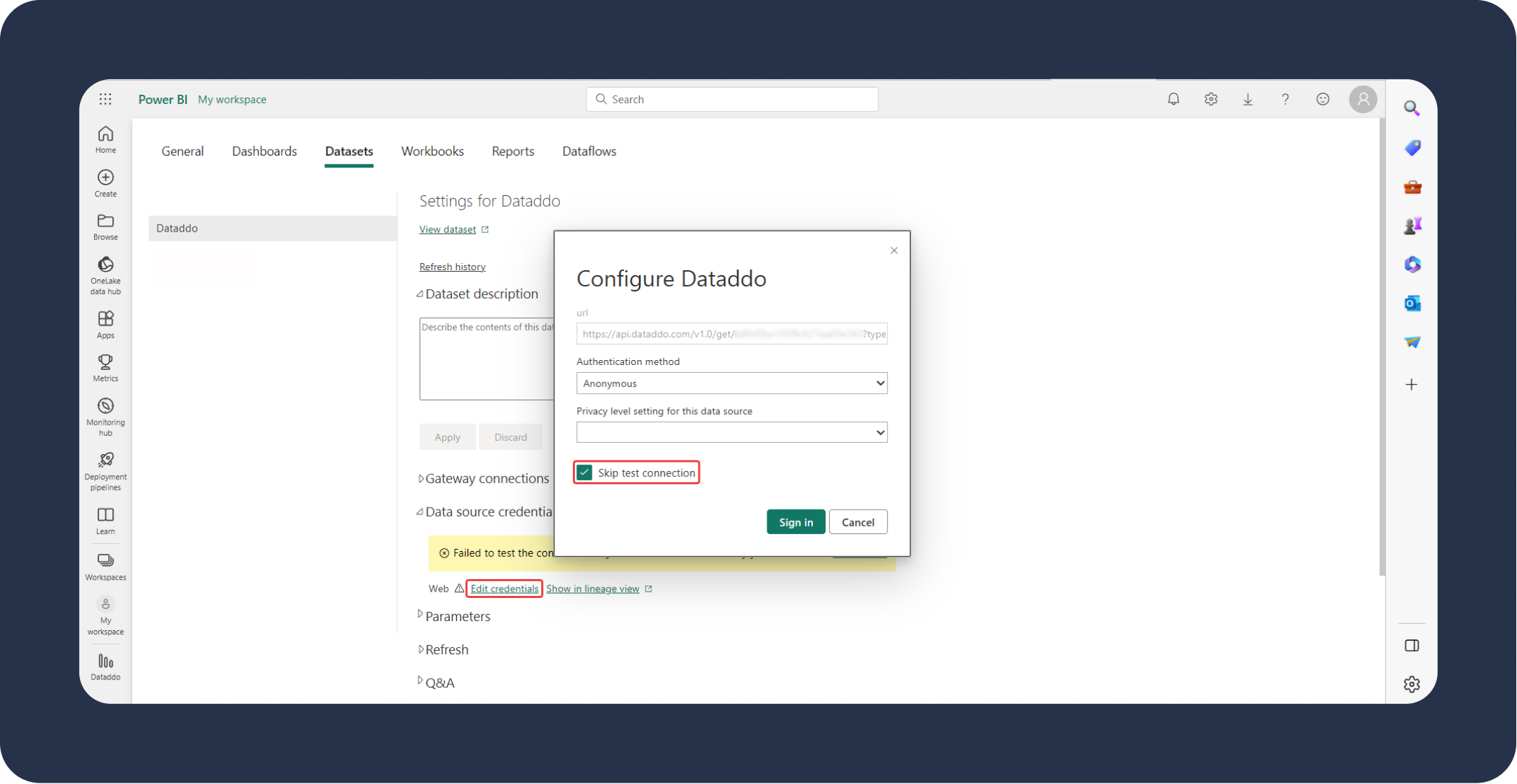Viewport: 1517px width, 784px height.
Task: Open the help question mark icon
Action: coord(1285,99)
